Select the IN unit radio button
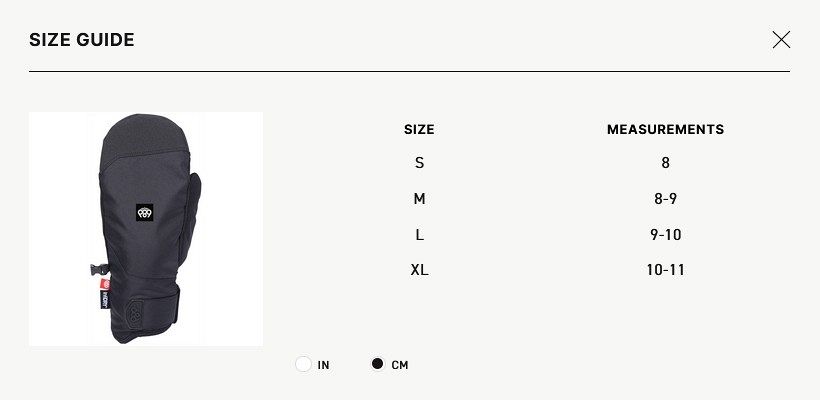Viewport: 820px width, 400px height. point(304,364)
